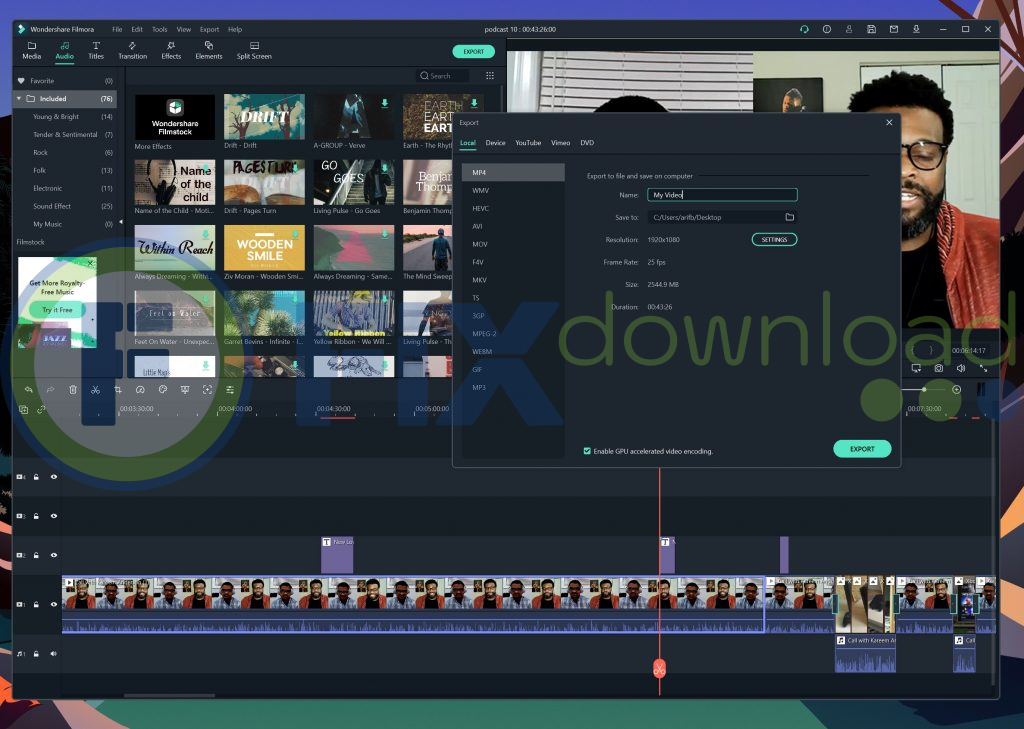The height and width of the screenshot is (729, 1024).
Task: Hide video track 4 using eye icon
Action: (54, 477)
